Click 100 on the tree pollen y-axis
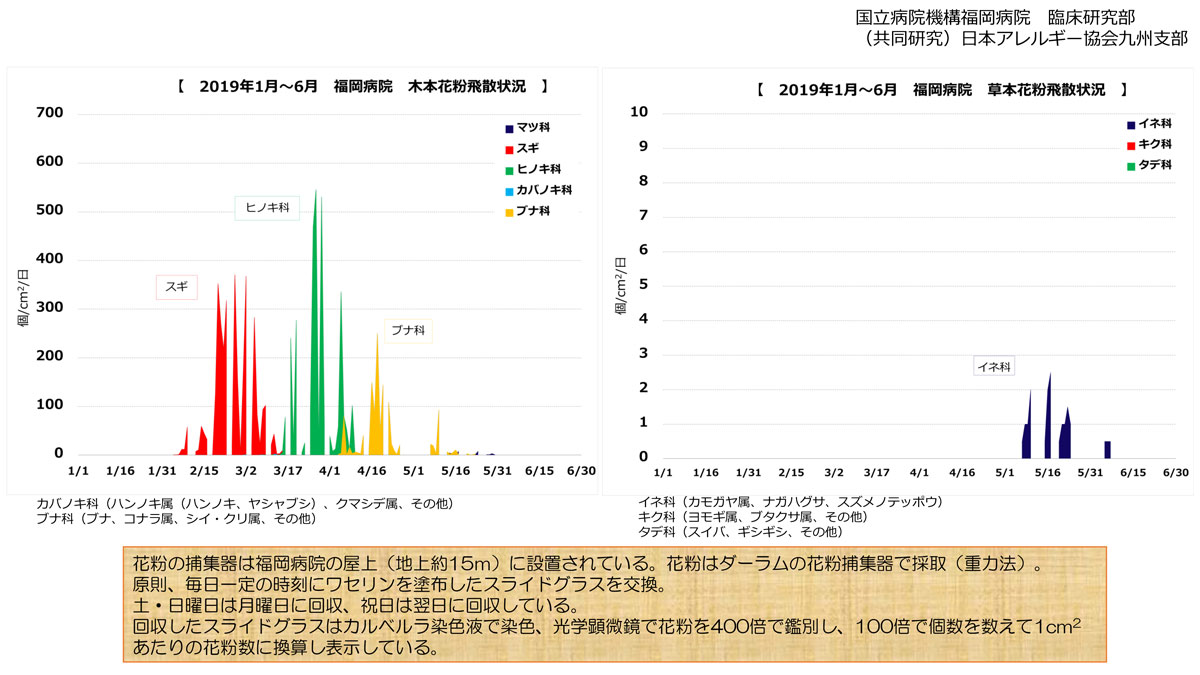 [x=51, y=406]
